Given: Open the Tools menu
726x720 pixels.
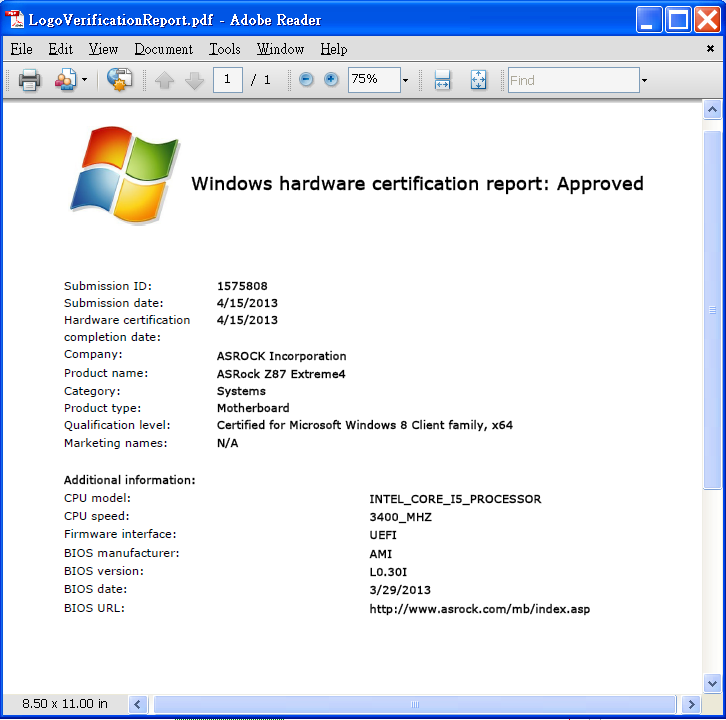Looking at the screenshot, I should [x=225, y=49].
